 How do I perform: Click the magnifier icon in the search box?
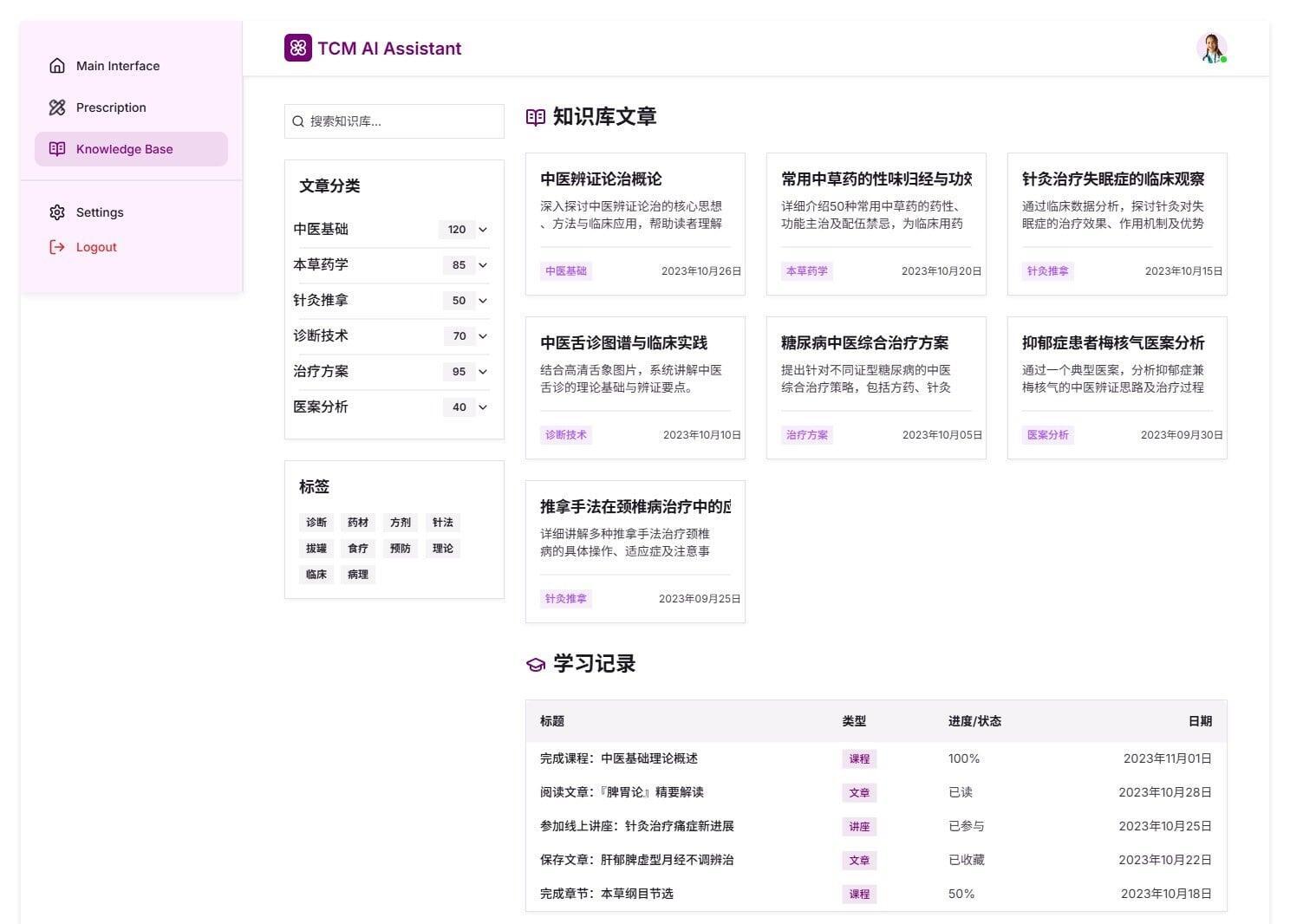pos(298,121)
